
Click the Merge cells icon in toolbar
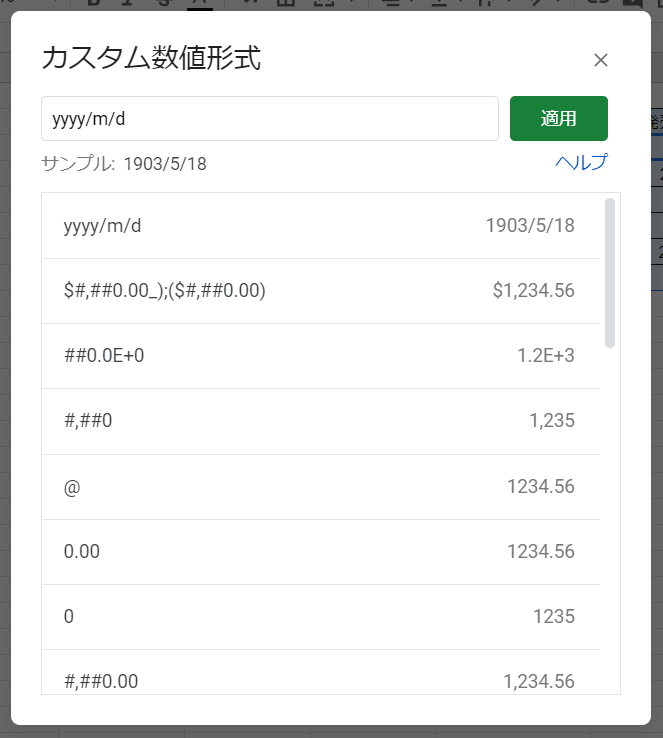click(x=324, y=3)
